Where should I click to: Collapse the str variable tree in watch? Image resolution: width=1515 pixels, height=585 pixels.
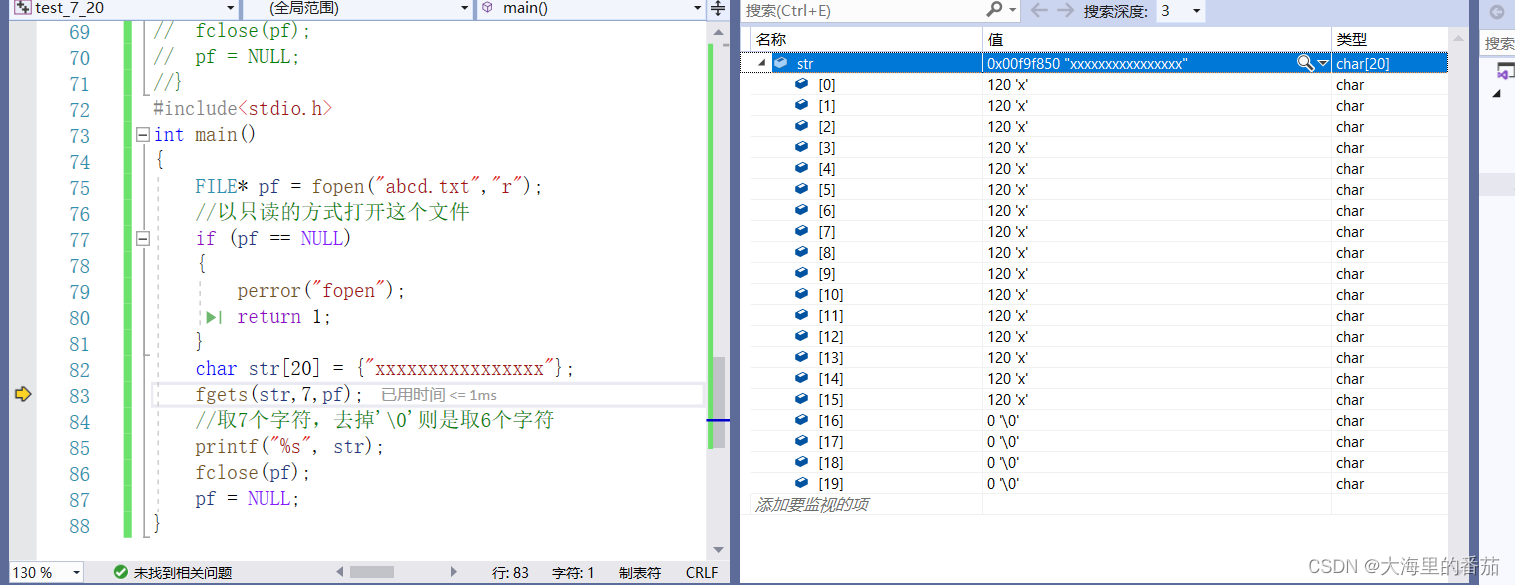tap(762, 63)
